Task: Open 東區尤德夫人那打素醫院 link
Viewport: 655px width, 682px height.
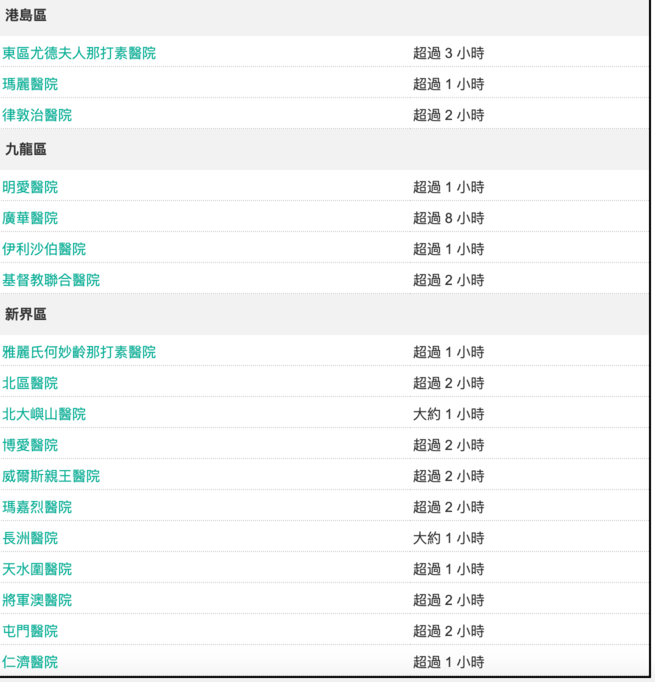Action: point(79,53)
